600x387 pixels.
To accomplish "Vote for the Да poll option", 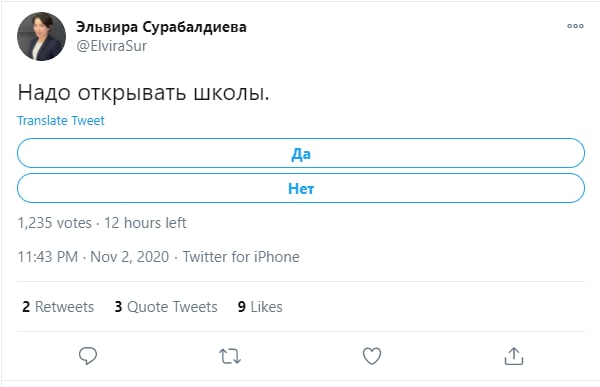I will 301,153.
